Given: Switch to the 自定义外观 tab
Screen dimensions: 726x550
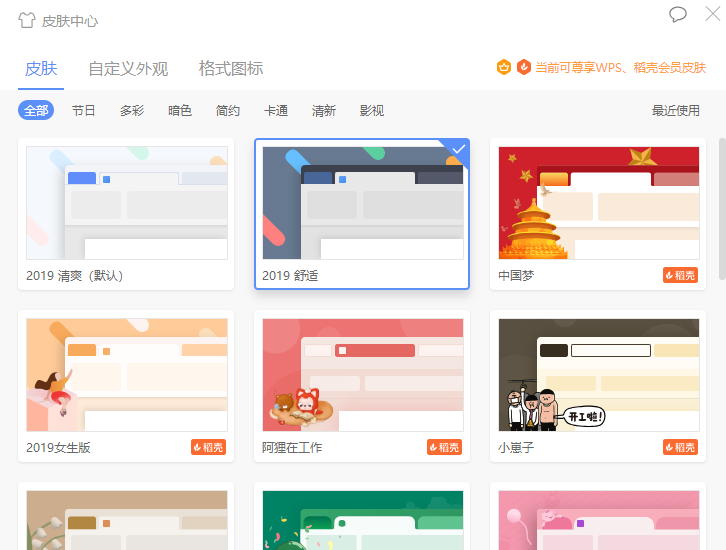Looking at the screenshot, I should coord(128,69).
